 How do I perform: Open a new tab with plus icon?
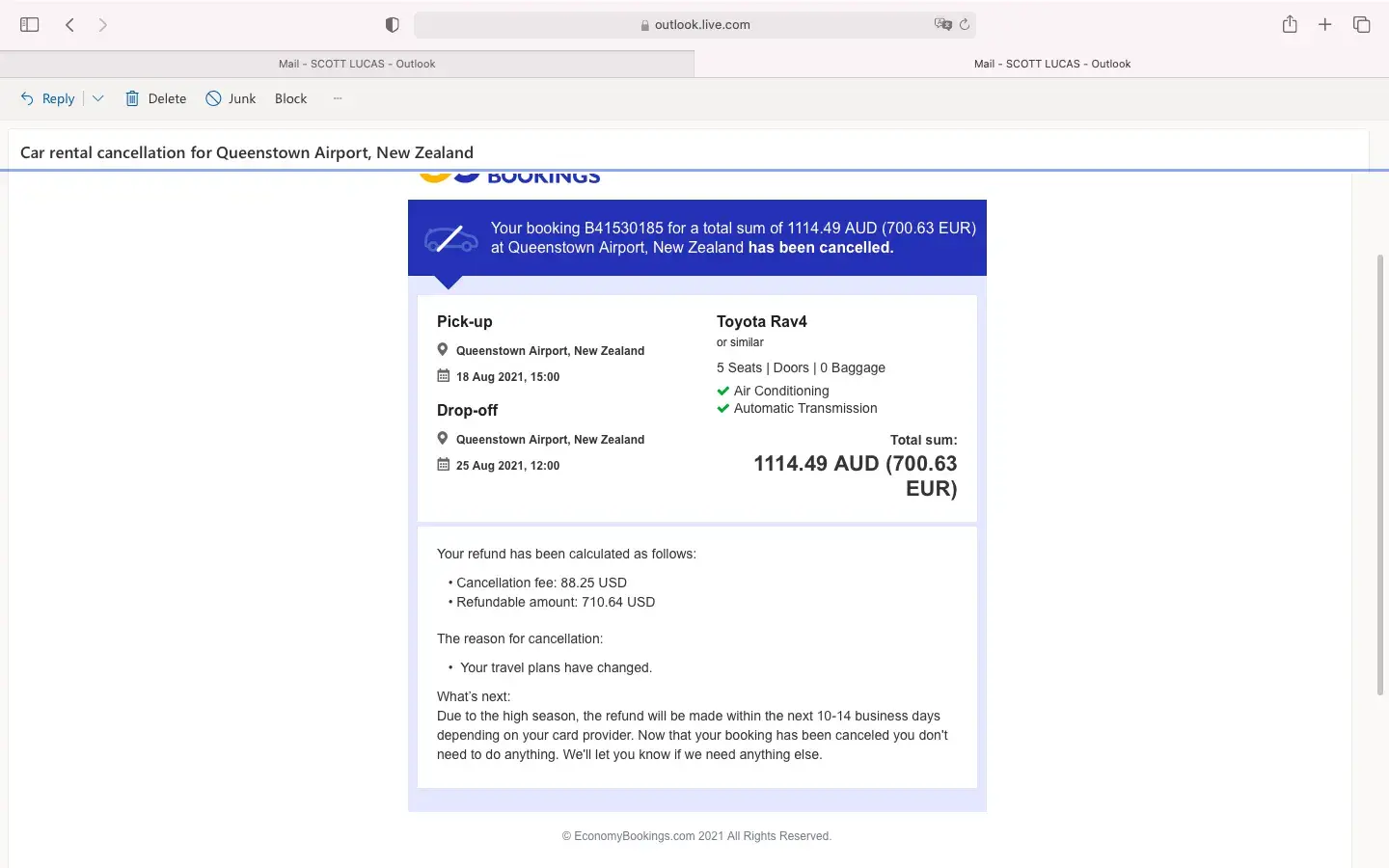(x=1324, y=25)
